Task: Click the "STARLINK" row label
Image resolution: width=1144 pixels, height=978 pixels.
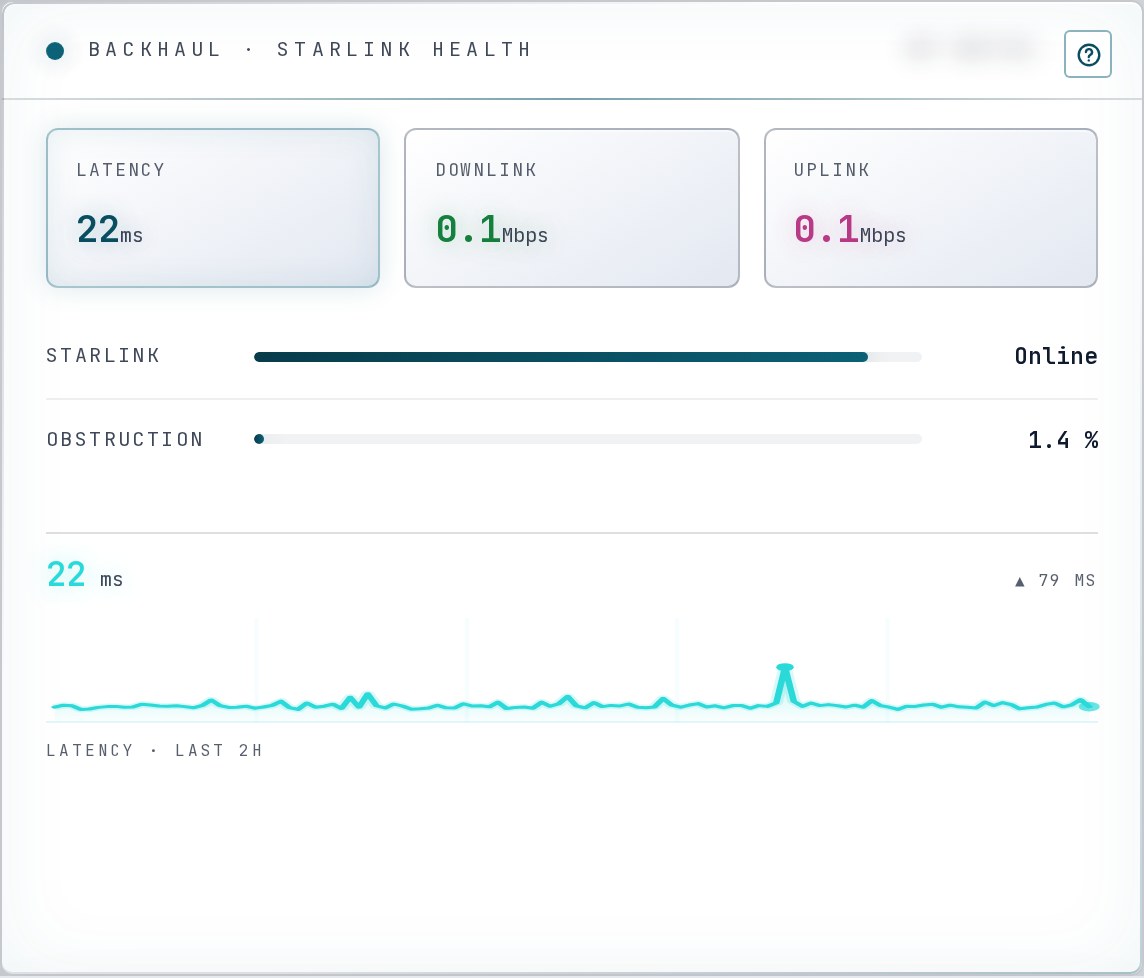Action: tap(103, 355)
